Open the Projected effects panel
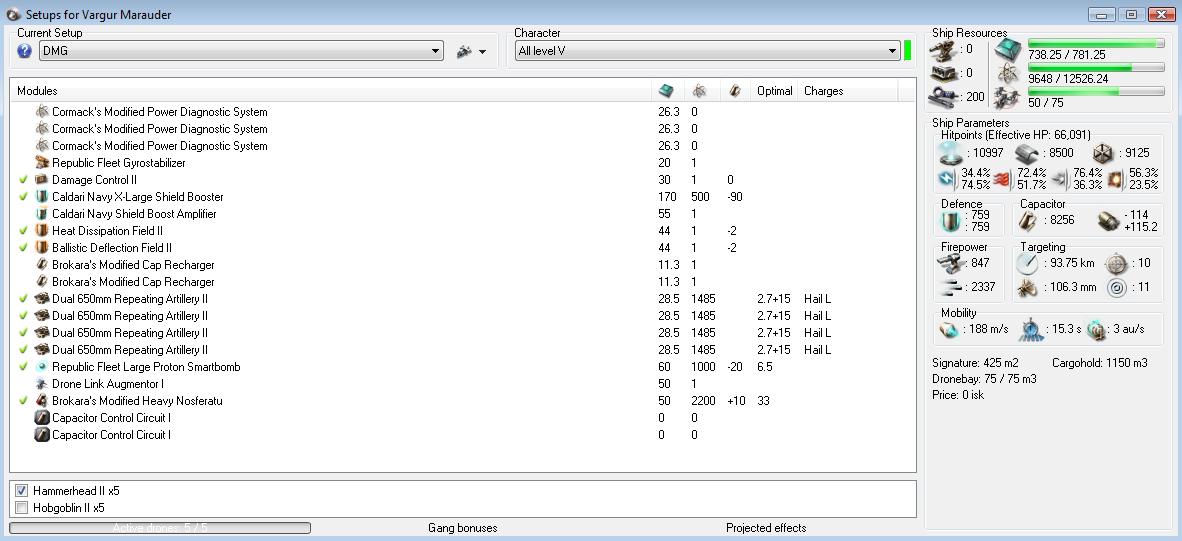The image size is (1182, 541). 766,528
